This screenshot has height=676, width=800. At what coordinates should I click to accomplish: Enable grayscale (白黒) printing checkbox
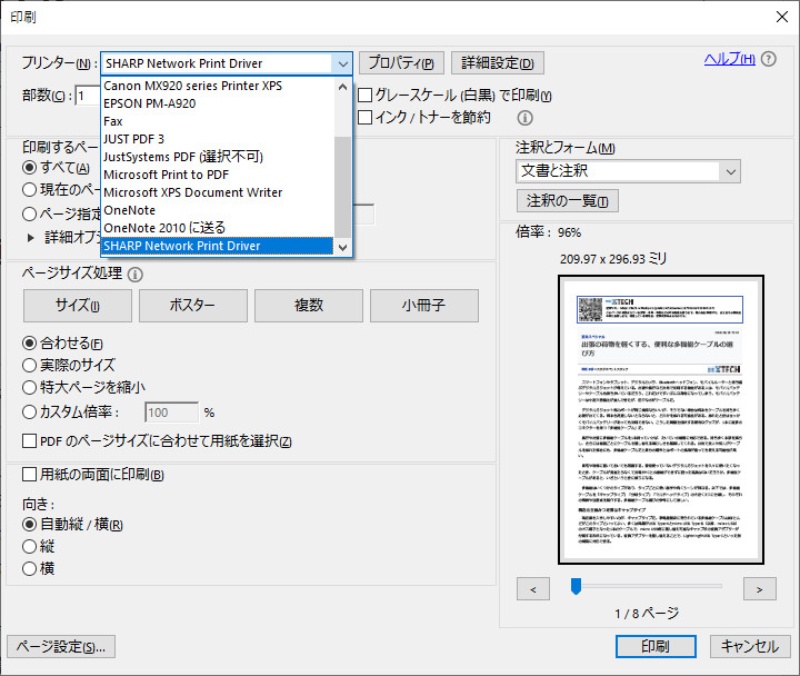coord(366,96)
